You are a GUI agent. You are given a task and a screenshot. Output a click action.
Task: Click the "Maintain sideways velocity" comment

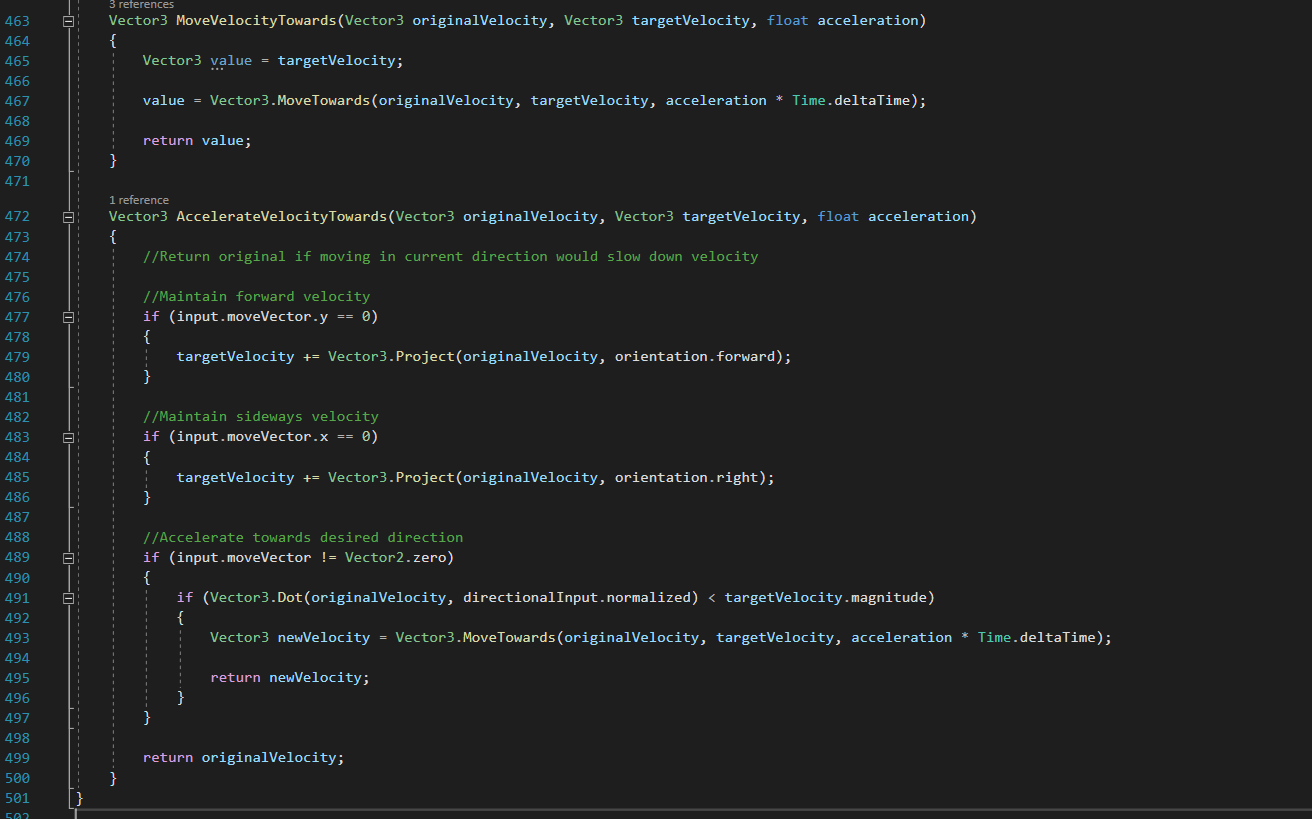[x=260, y=417]
